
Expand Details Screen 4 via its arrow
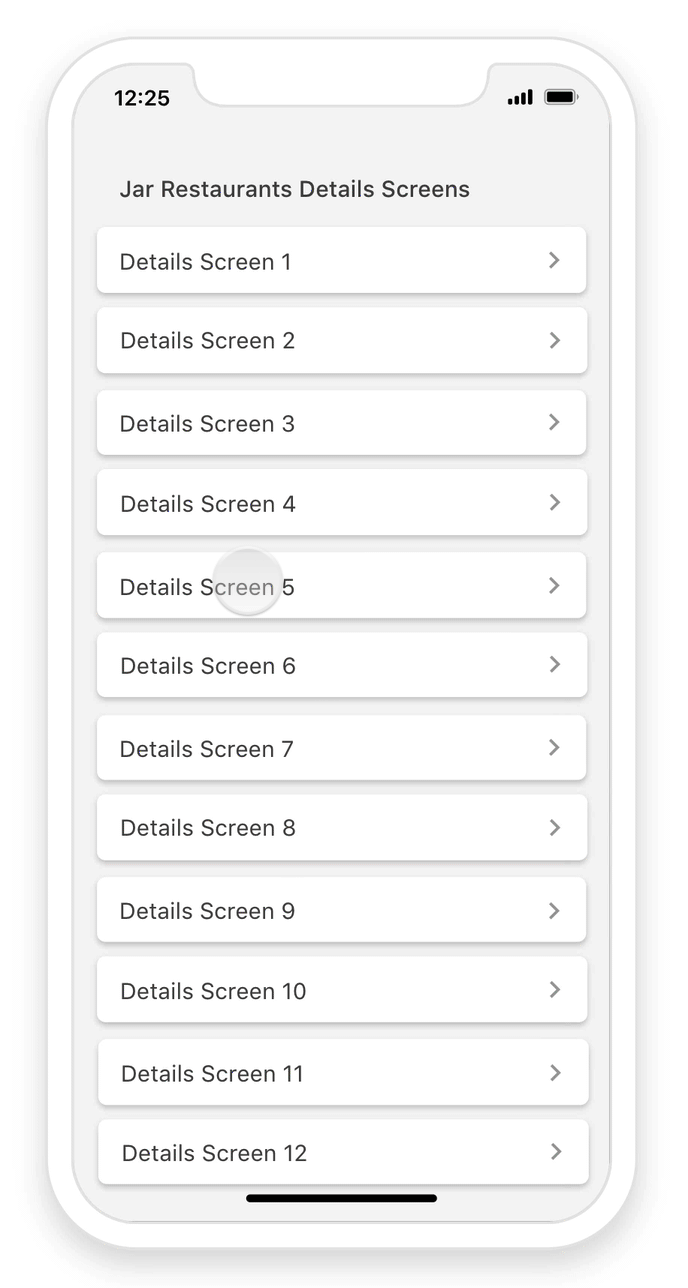click(x=555, y=503)
